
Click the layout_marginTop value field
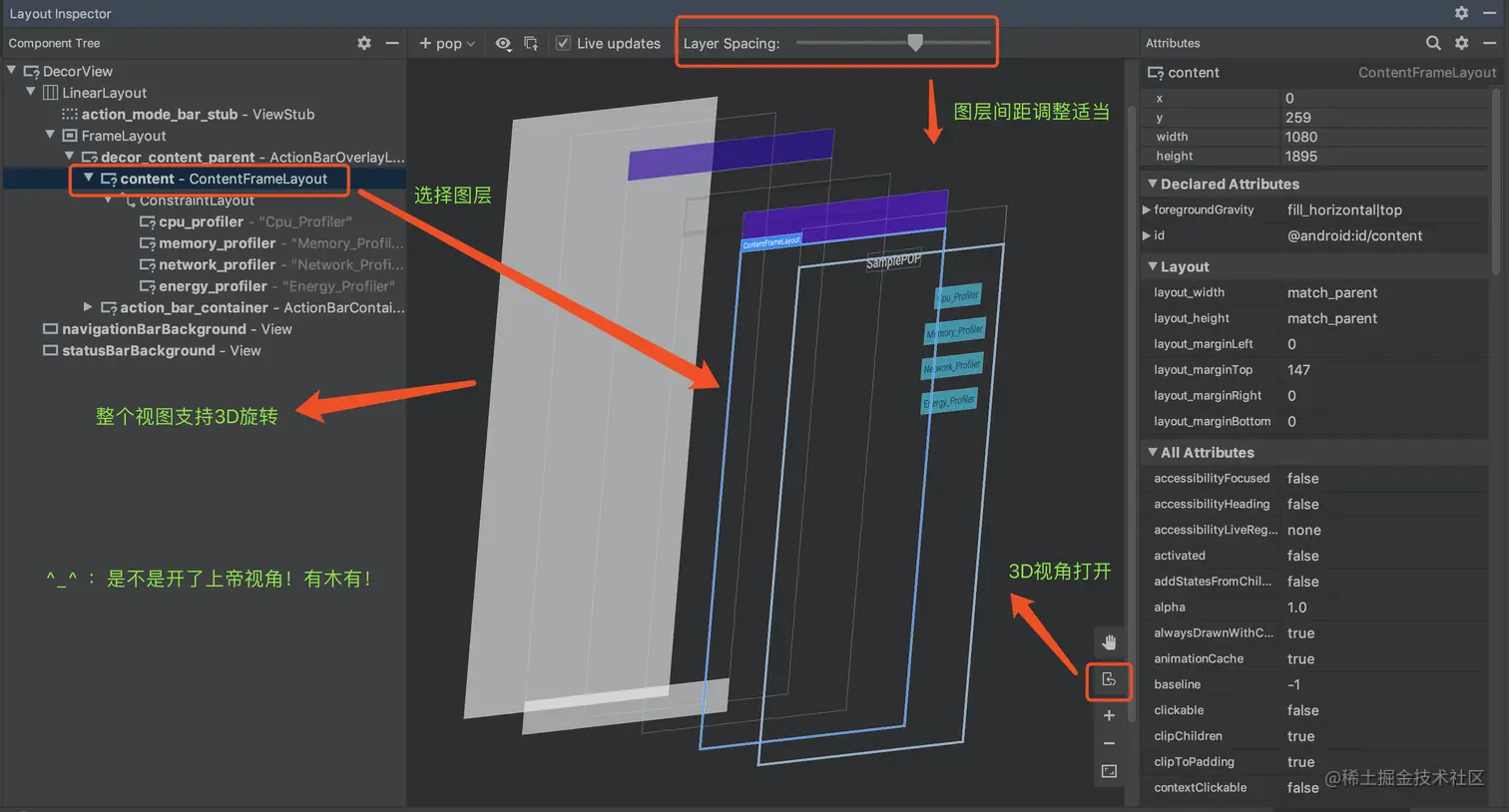[1297, 369]
